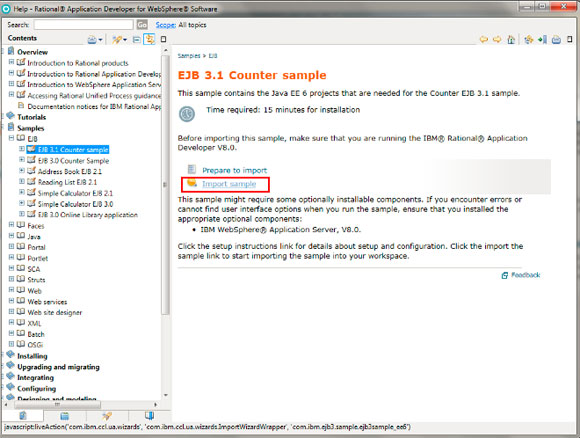Open the Configuring section

37,389
